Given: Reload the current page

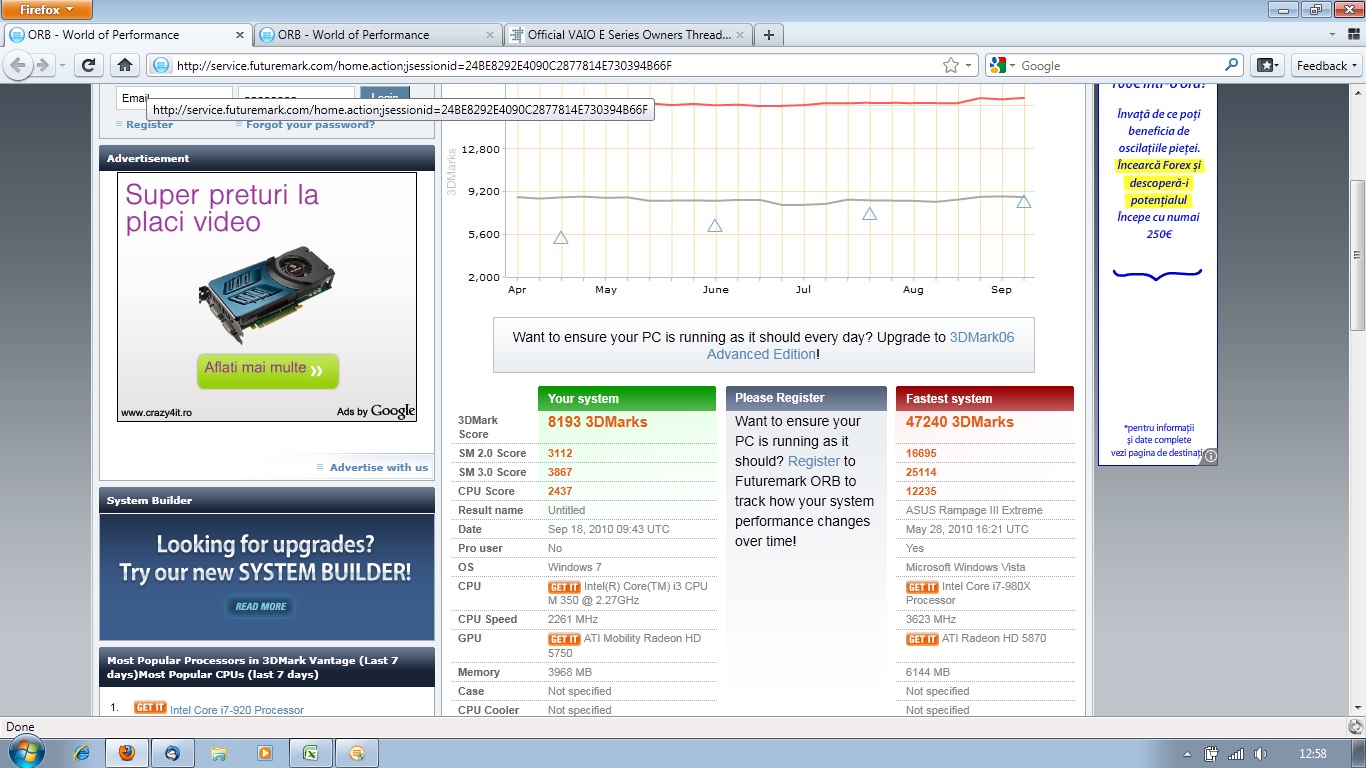Looking at the screenshot, I should click(88, 65).
